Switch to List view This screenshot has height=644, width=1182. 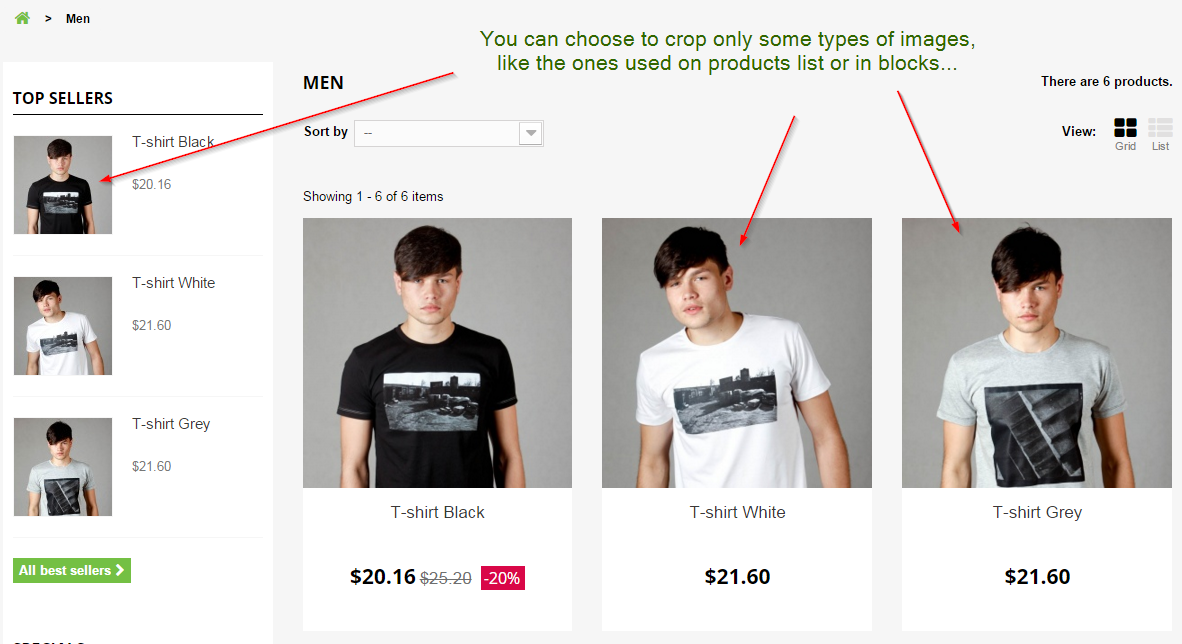click(x=1160, y=128)
